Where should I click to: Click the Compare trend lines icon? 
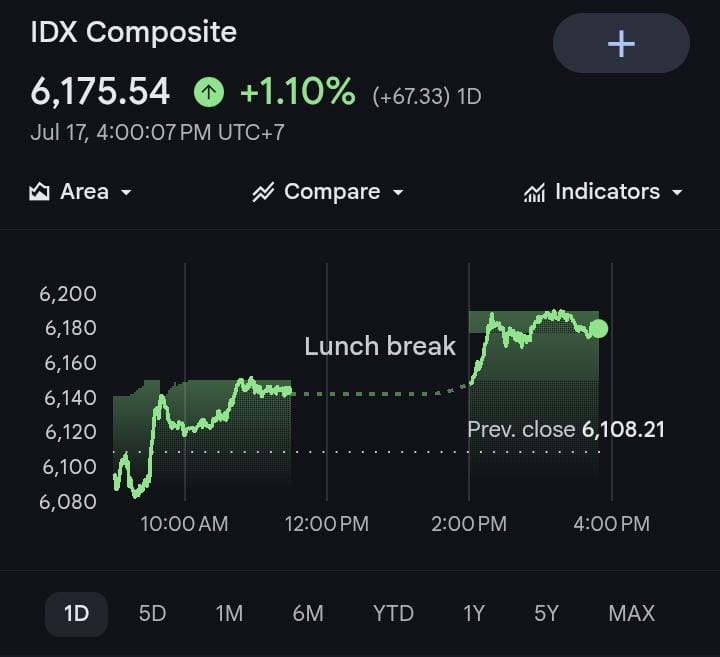263,192
